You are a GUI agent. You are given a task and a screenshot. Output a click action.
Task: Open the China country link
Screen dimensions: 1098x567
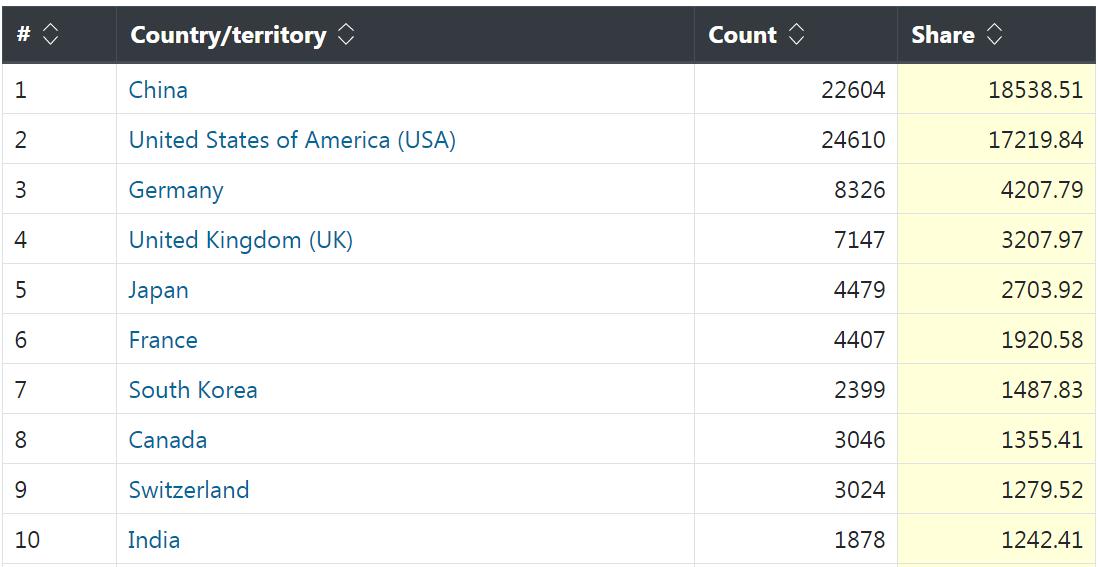pos(158,90)
